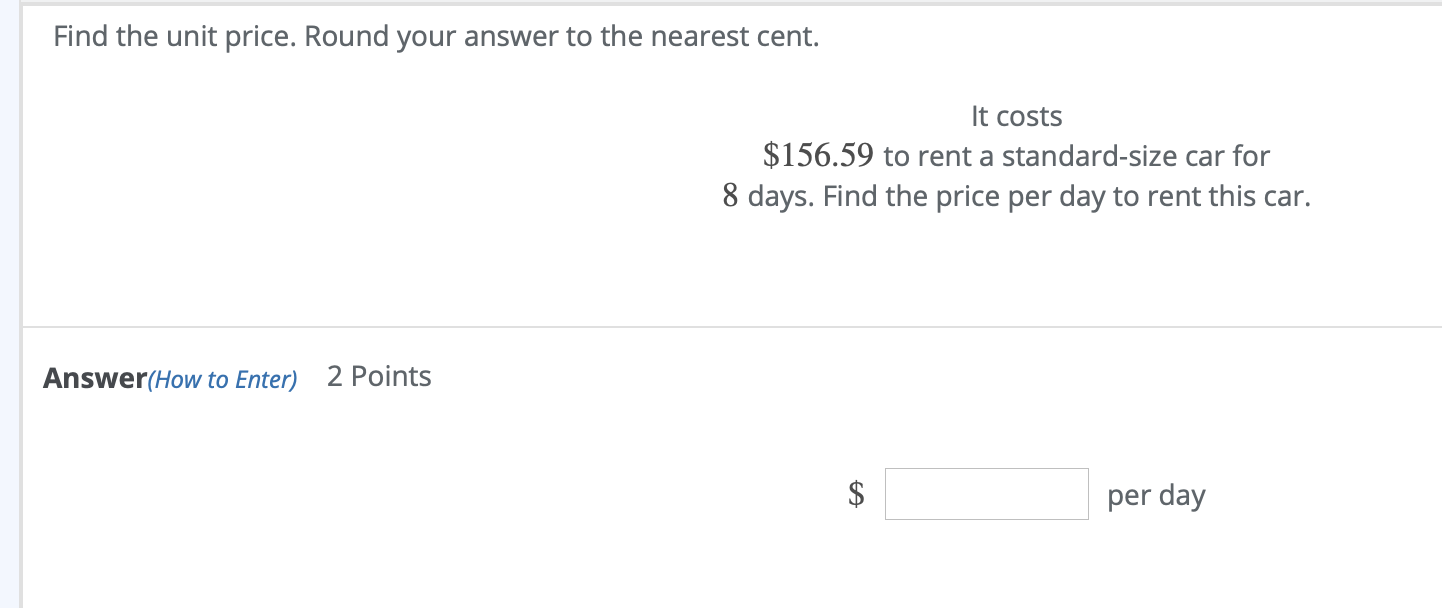Open the How to Enter help link
This screenshot has width=1442, height=608.
click(222, 380)
